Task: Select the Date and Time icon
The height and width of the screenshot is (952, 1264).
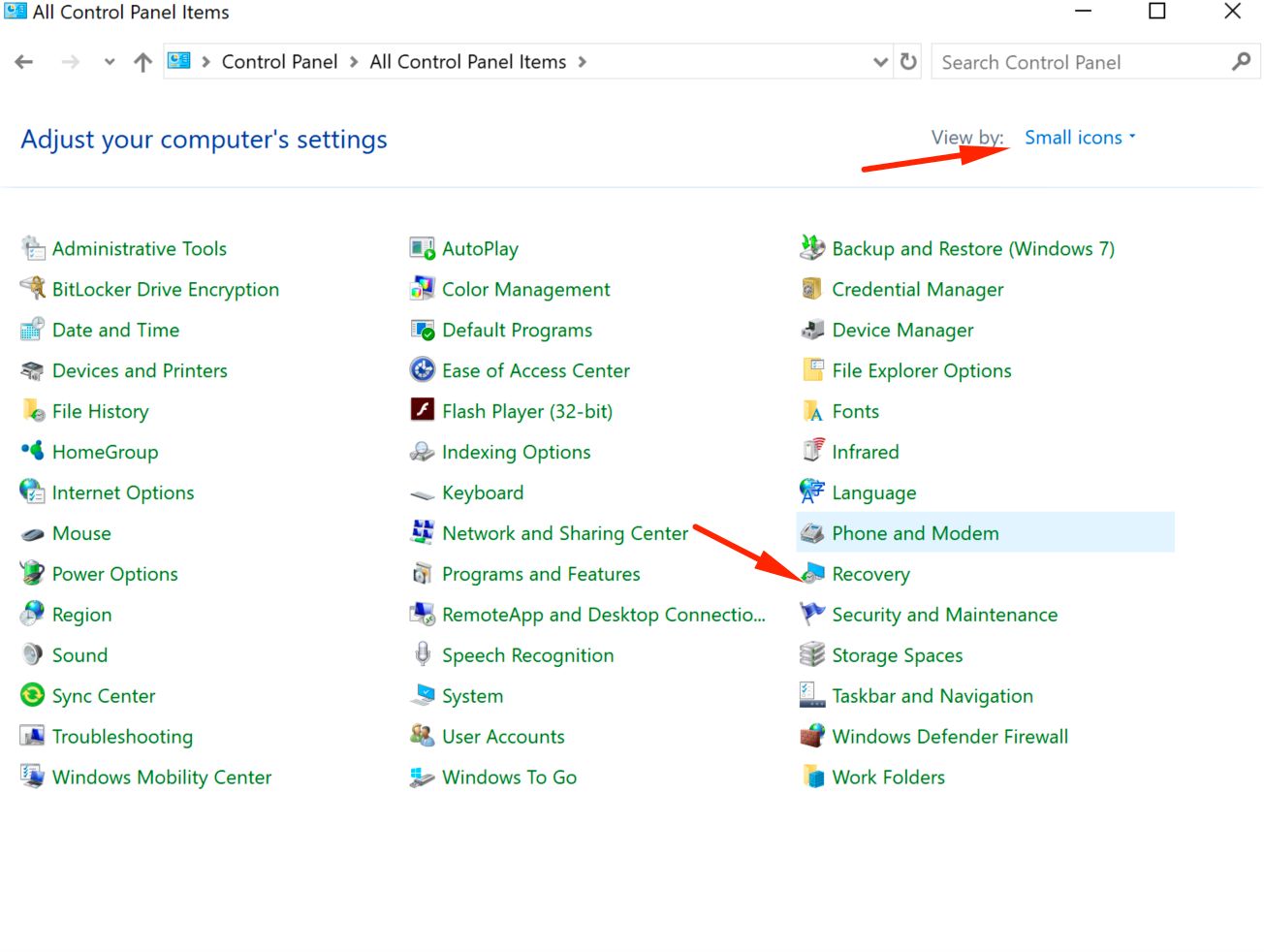Action: click(33, 330)
